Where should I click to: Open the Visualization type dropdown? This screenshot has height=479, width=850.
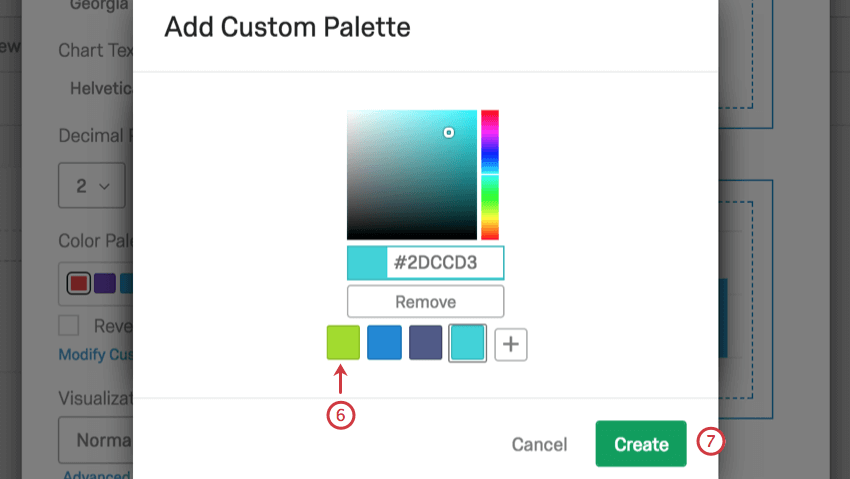point(95,440)
